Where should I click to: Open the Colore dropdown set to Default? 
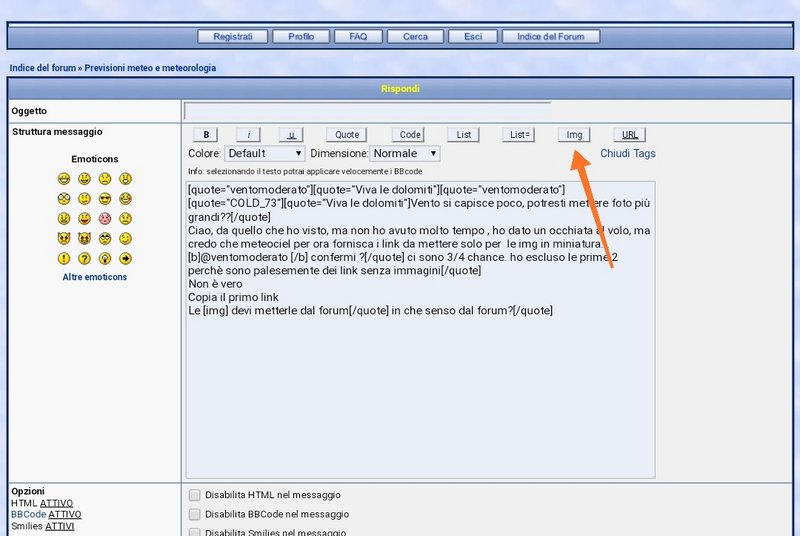pos(265,154)
